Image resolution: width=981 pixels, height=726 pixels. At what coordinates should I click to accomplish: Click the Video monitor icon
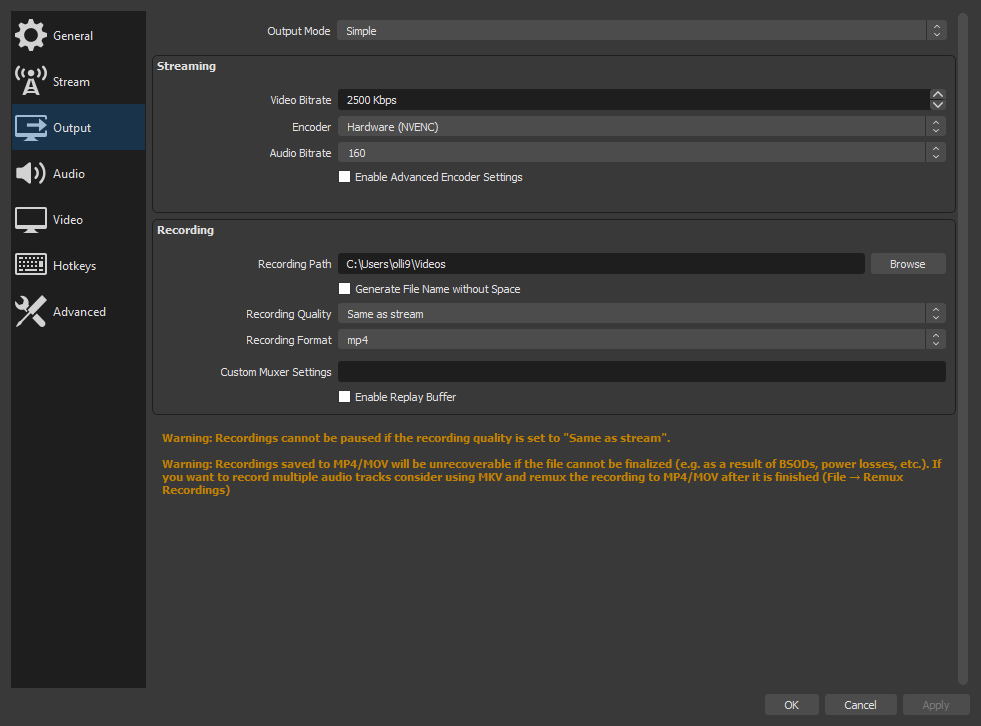tap(31, 219)
